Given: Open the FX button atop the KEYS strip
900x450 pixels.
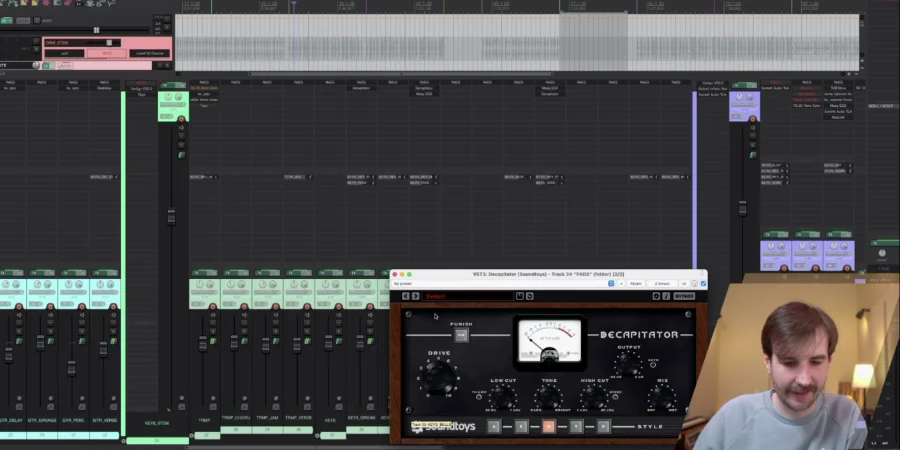Looking at the screenshot, I should coord(330,273).
